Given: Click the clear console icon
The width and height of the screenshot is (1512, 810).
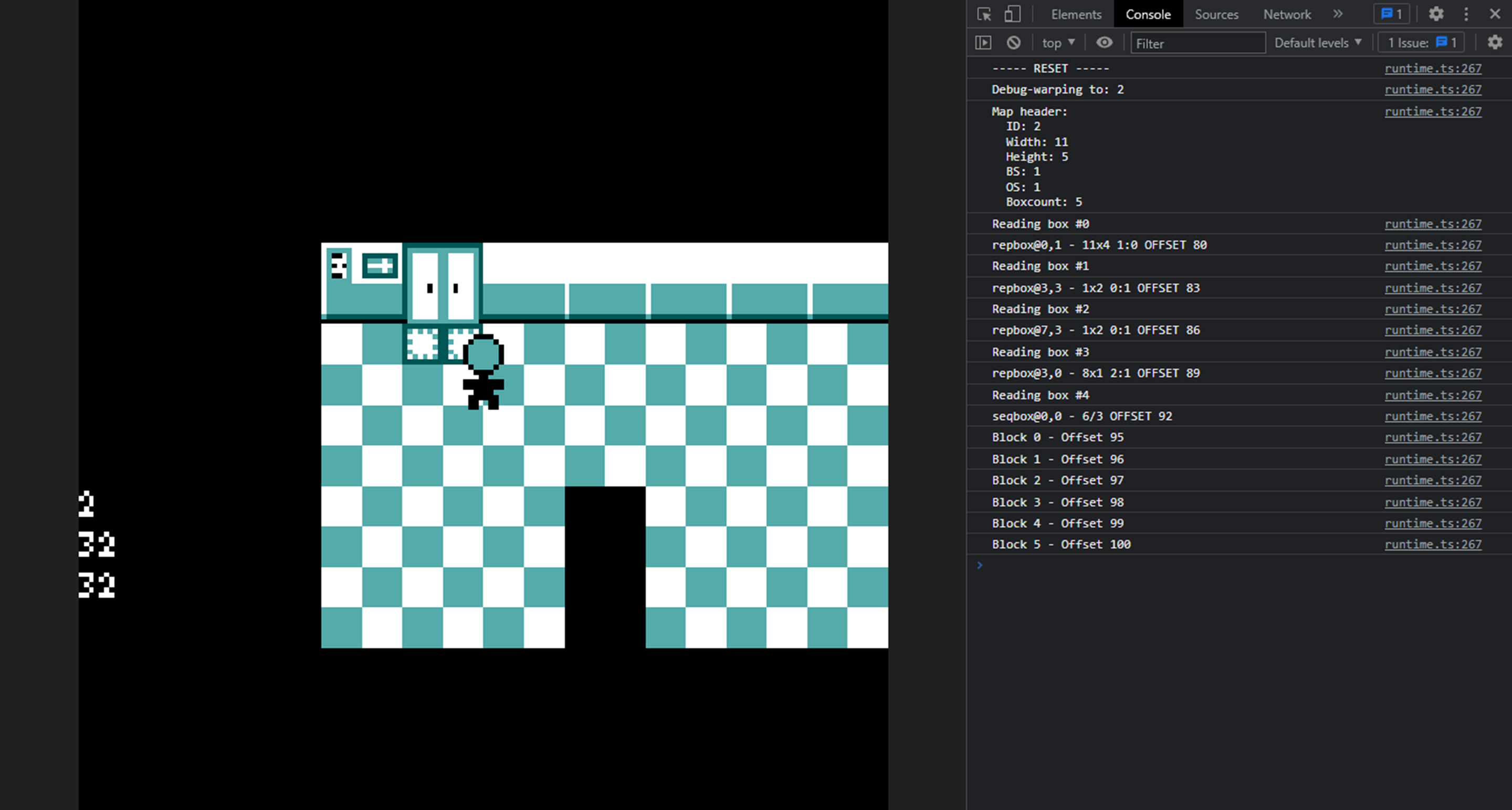Looking at the screenshot, I should [1014, 43].
